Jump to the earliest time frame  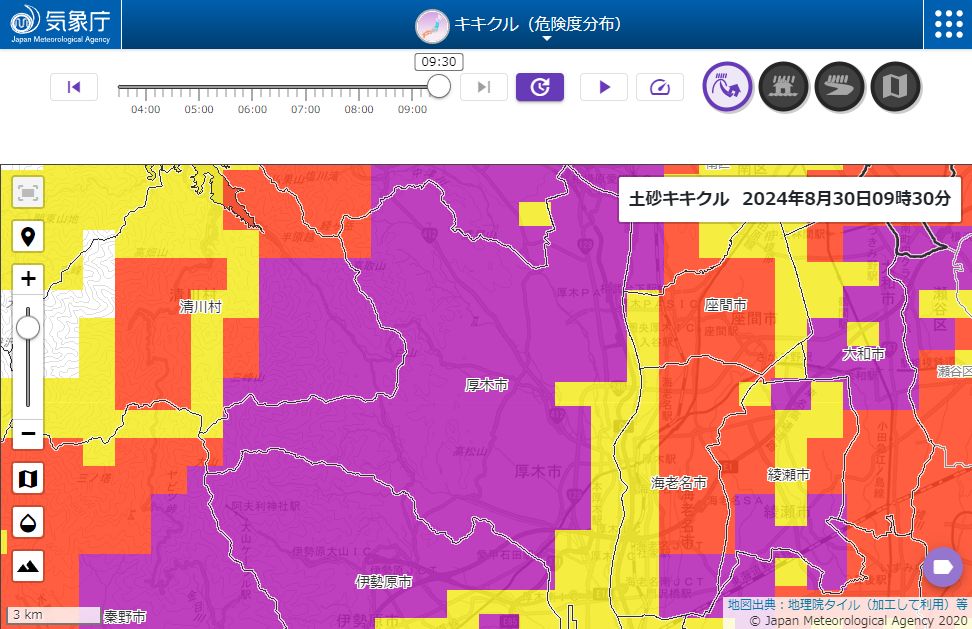tap(74, 87)
